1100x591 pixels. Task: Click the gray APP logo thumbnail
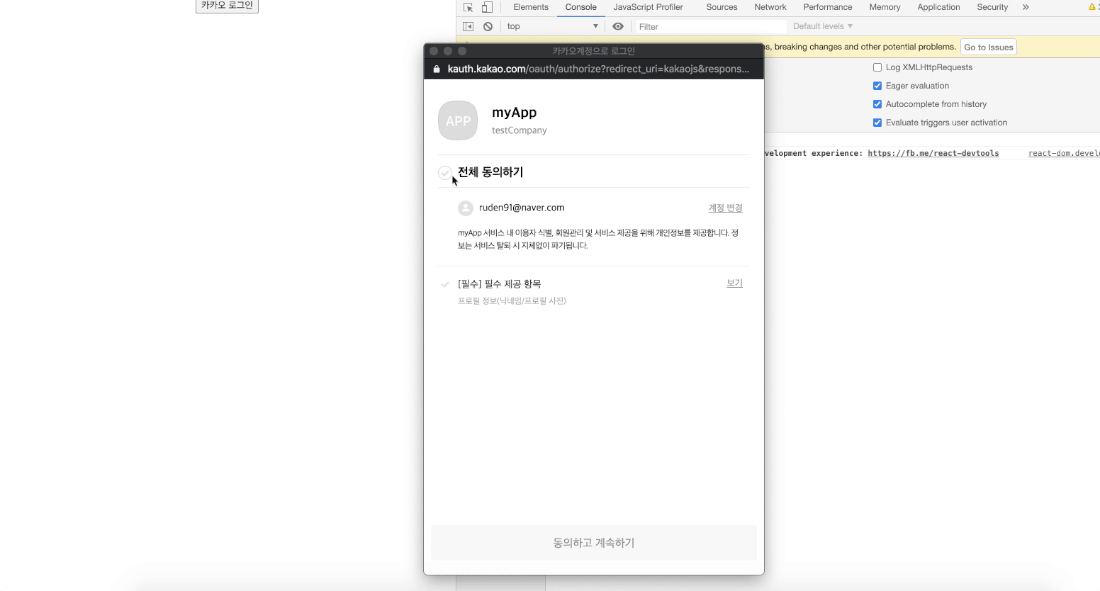[458, 121]
